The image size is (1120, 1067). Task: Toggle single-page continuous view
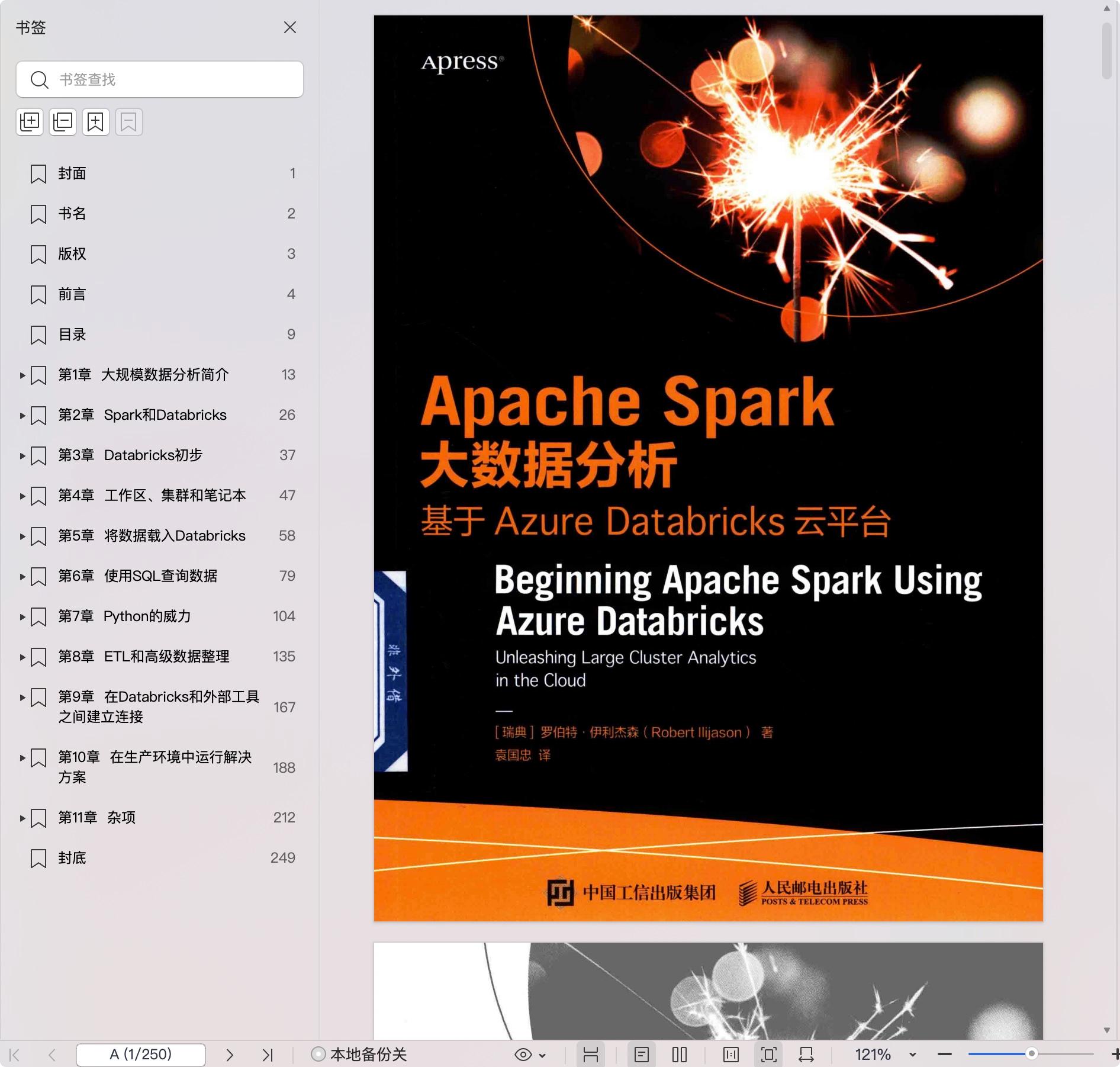tap(642, 1055)
